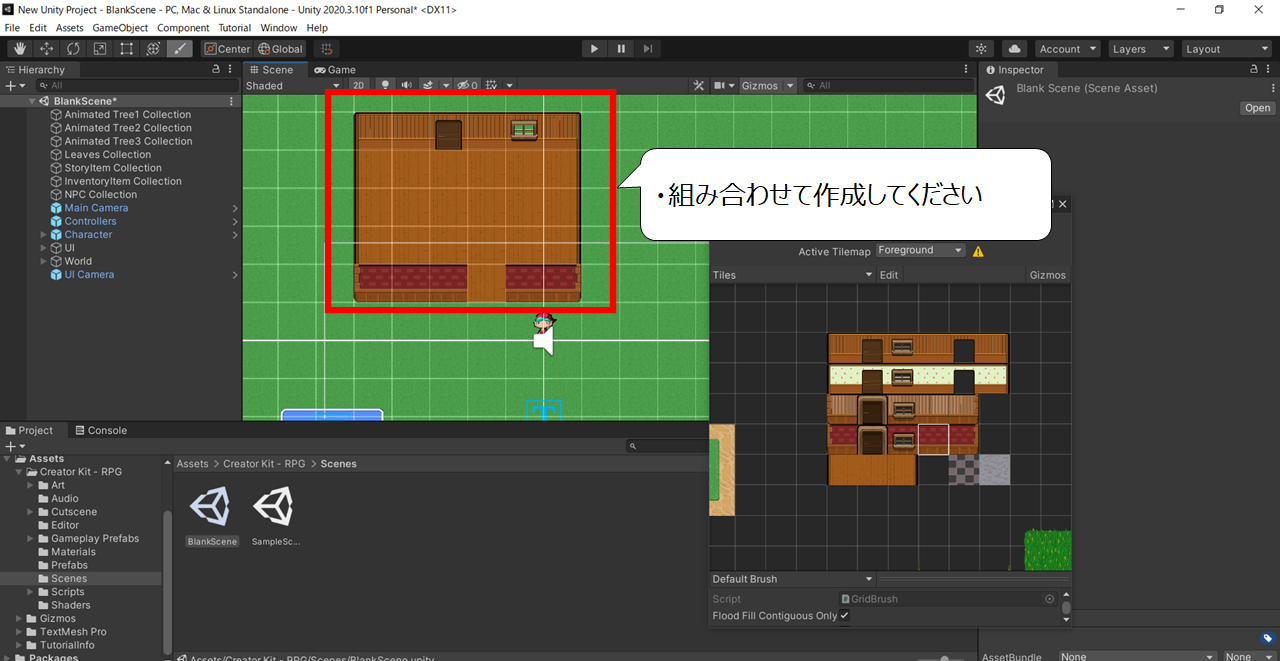Image resolution: width=1280 pixels, height=661 pixels.
Task: Lock the Inspector panel
Action: pos(1254,70)
